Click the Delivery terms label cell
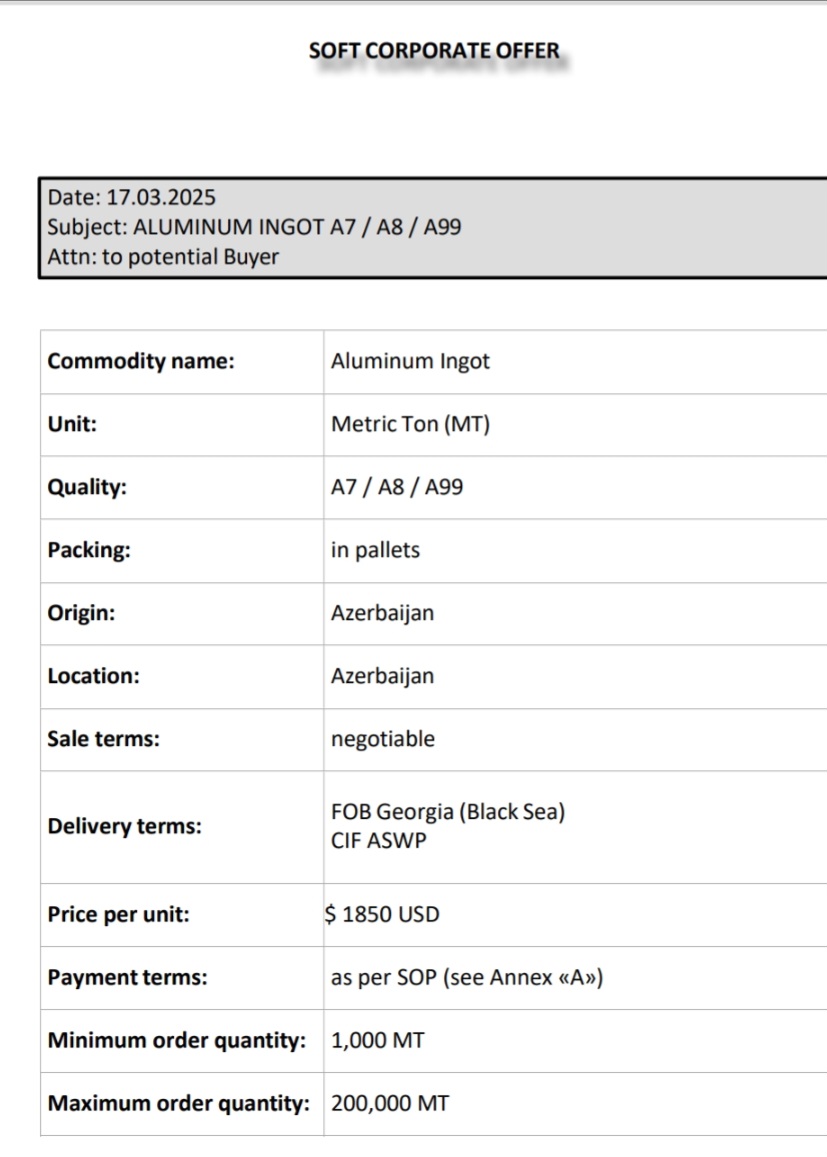Screen dimensions: 827x1157 [x=182, y=827]
